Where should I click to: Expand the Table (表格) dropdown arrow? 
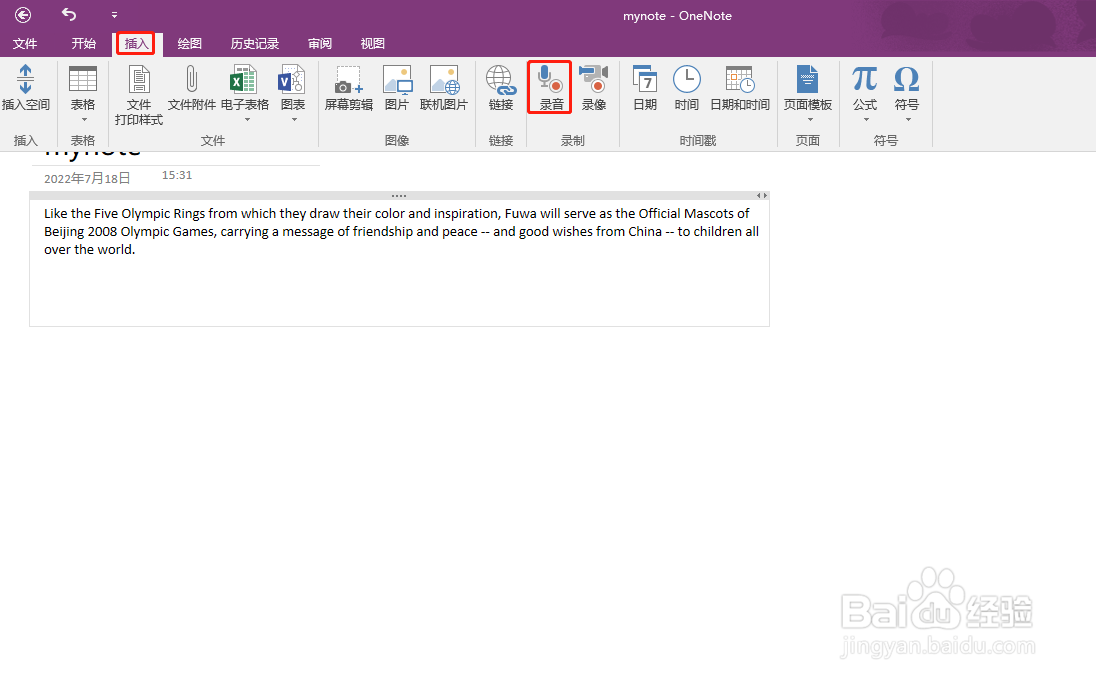[84, 120]
